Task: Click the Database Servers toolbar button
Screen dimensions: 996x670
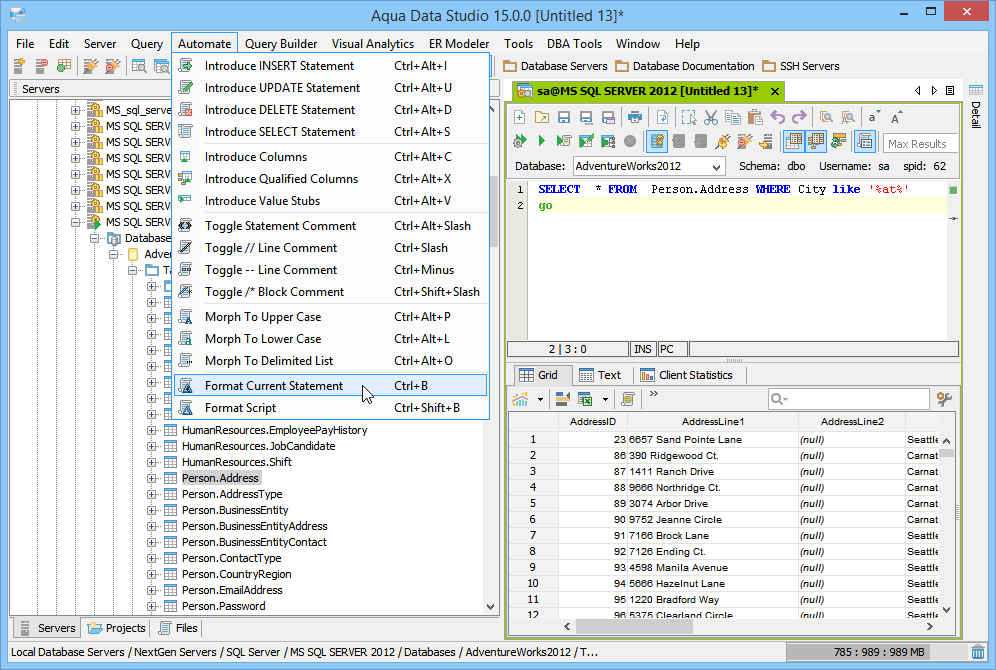Action: point(555,66)
